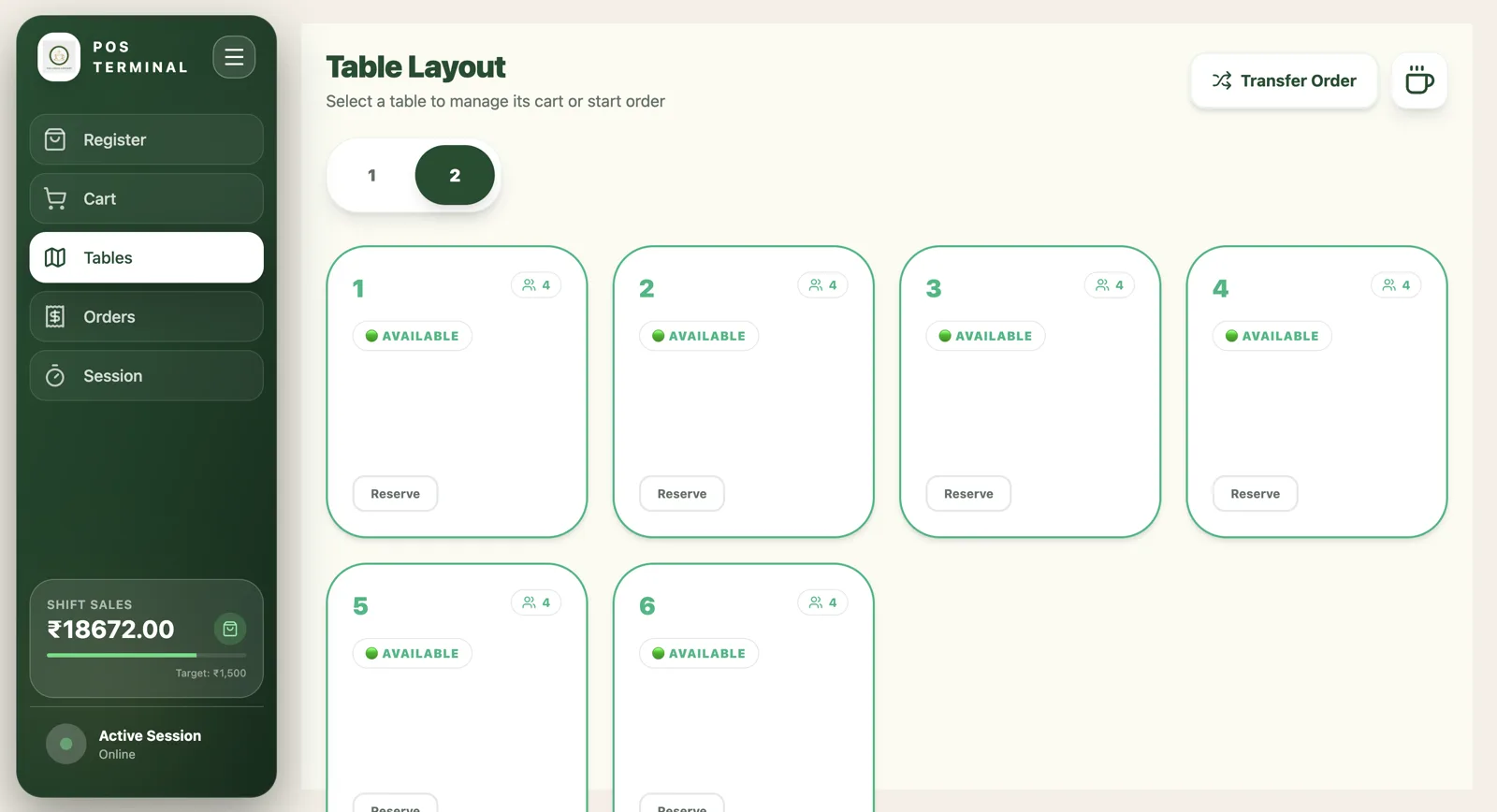This screenshot has width=1497, height=812.
Task: Click the AVAILABLE status badge on table 5
Action: click(413, 653)
